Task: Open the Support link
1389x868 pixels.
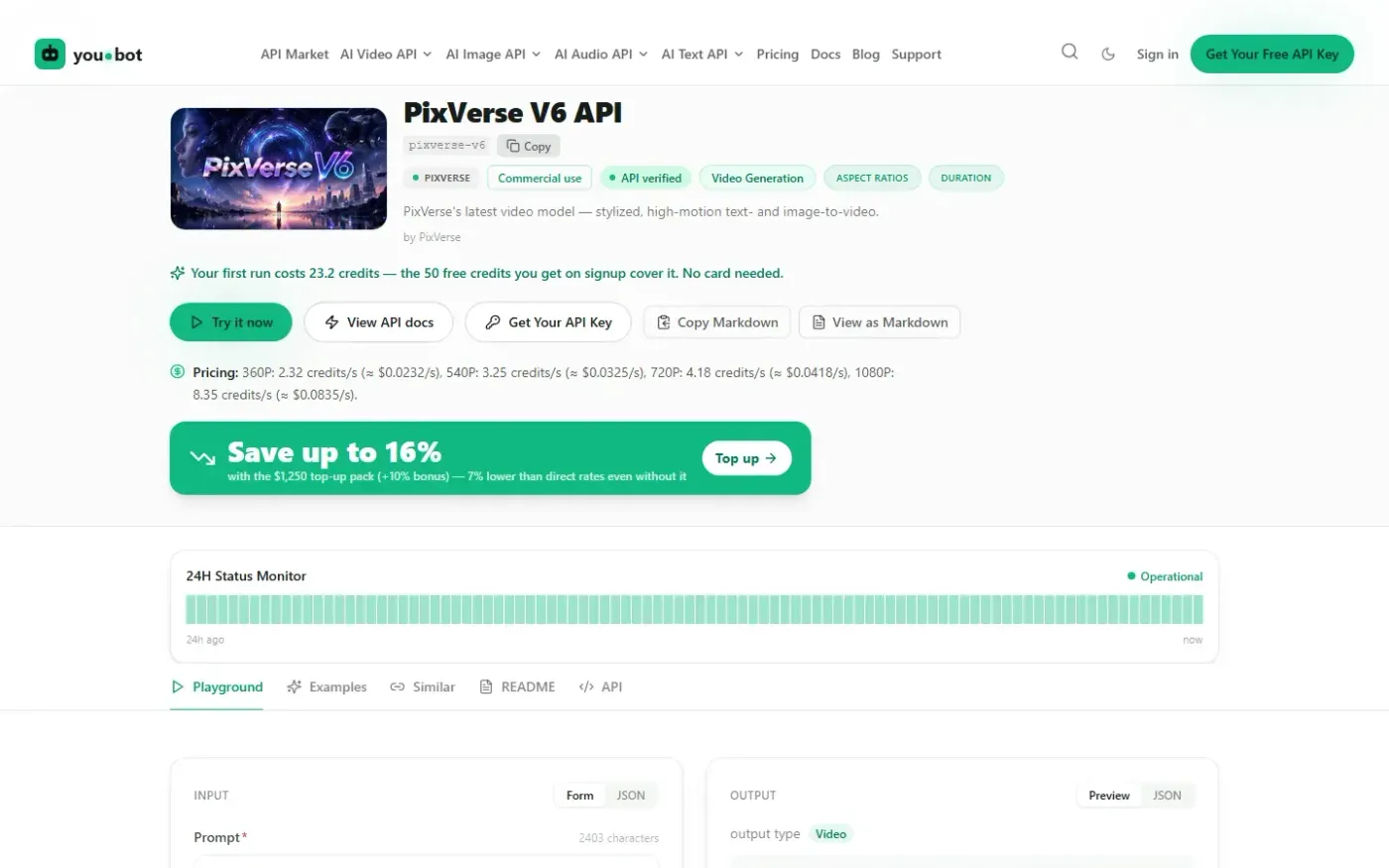Action: pos(917,55)
